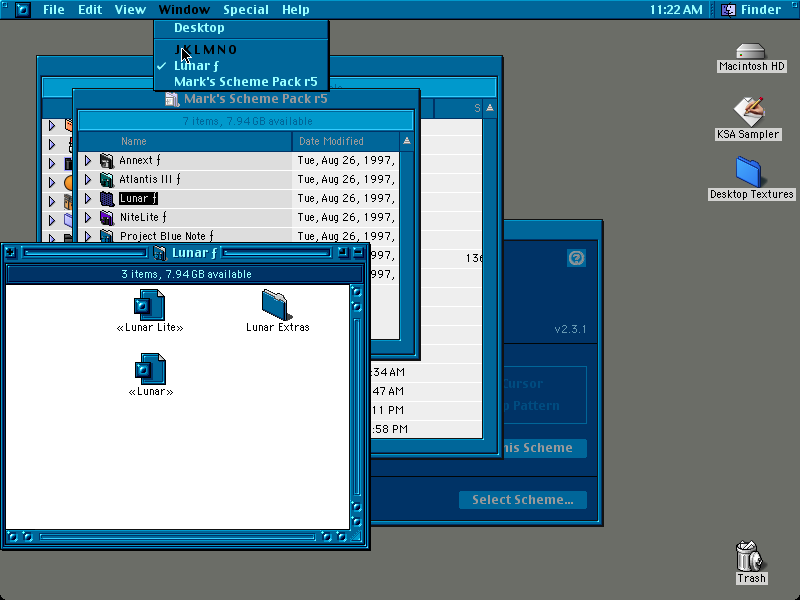Image resolution: width=800 pixels, height=600 pixels.
Task: Open the View menu
Action: [x=130, y=10]
